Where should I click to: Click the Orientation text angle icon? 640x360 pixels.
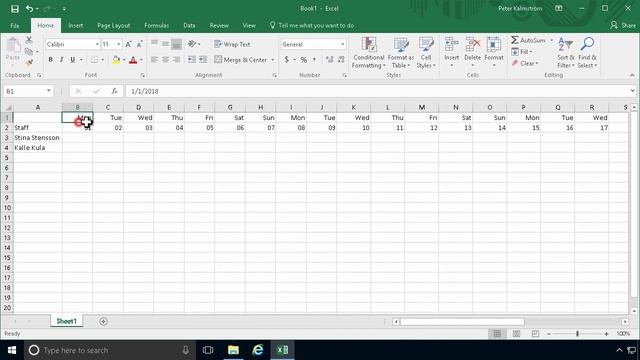(192, 44)
